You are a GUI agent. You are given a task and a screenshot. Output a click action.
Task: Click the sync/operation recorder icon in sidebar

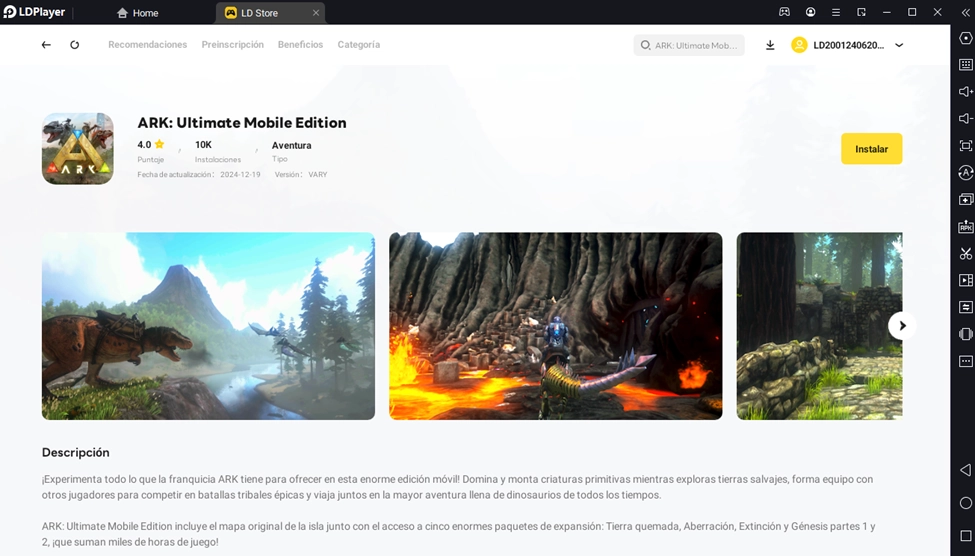click(966, 307)
